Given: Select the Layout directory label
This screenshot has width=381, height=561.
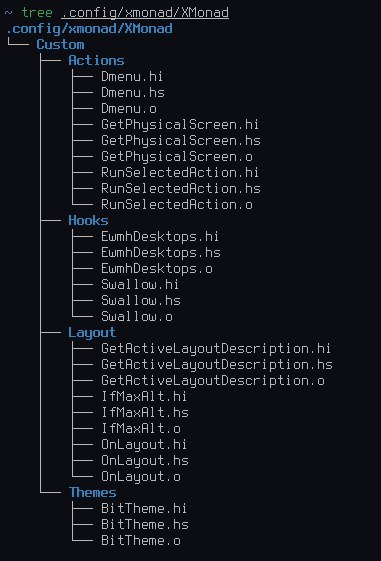Looking at the screenshot, I should pyautogui.click(x=92, y=333).
